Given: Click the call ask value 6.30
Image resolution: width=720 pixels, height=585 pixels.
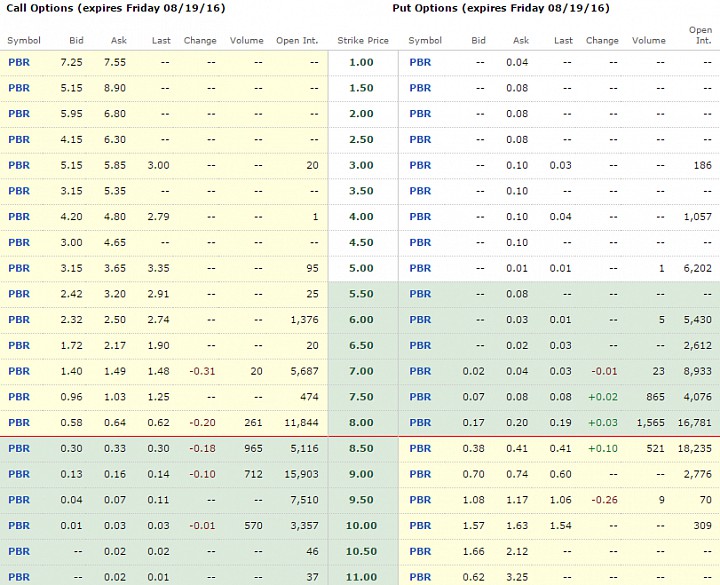Looking at the screenshot, I should click(114, 140).
